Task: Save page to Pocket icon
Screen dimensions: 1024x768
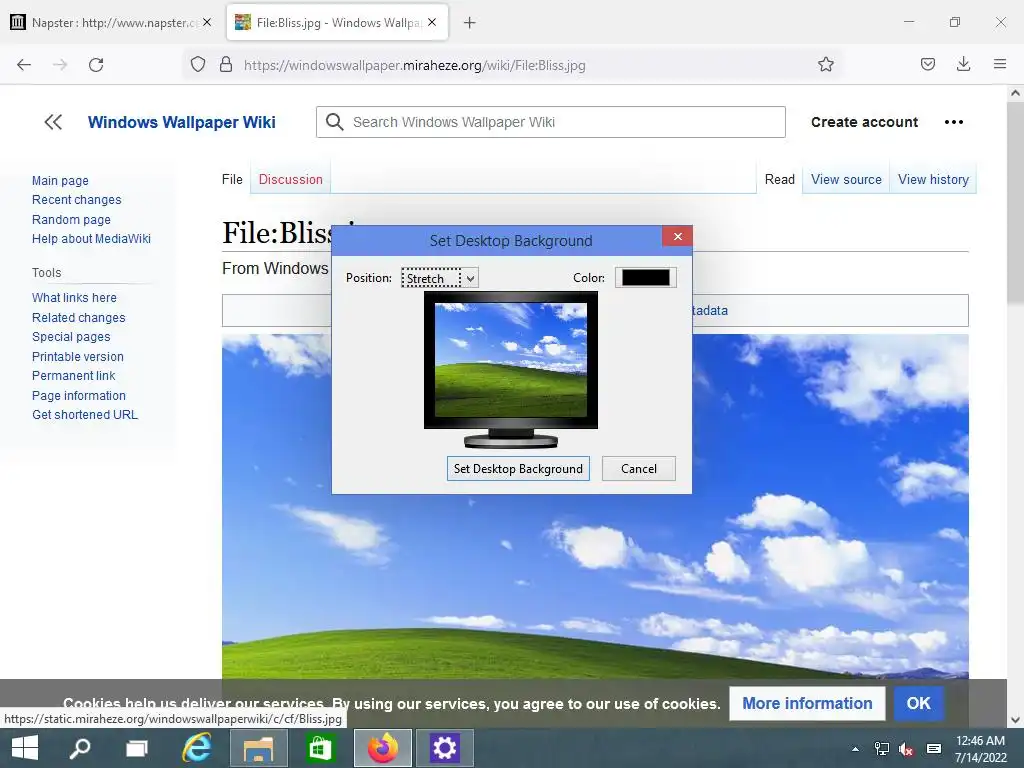Action: (927, 65)
